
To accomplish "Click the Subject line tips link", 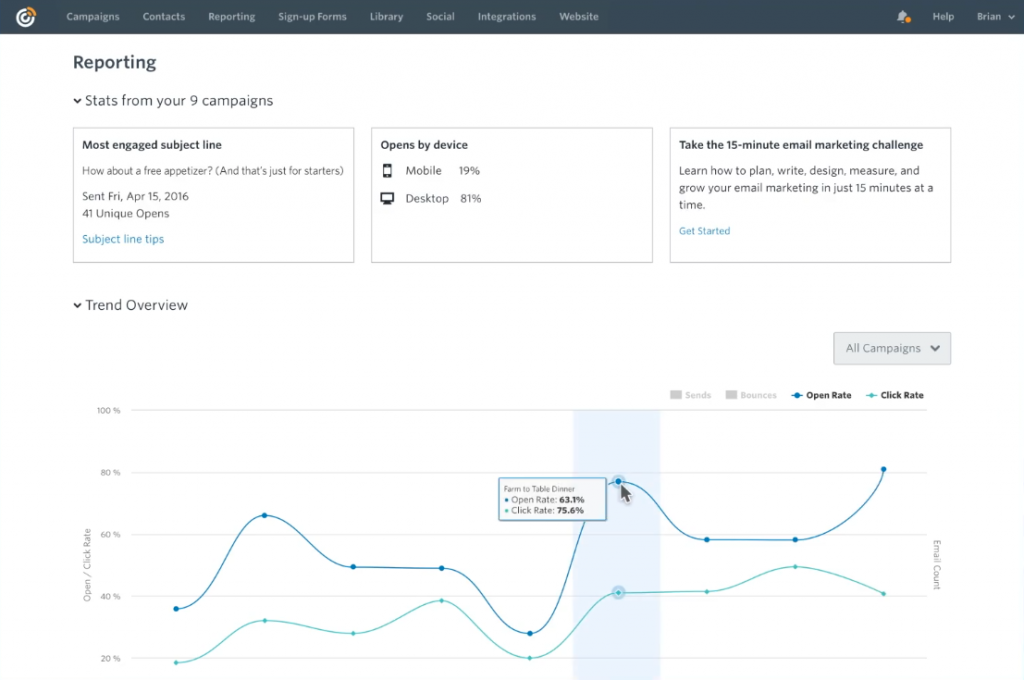I will click(123, 239).
